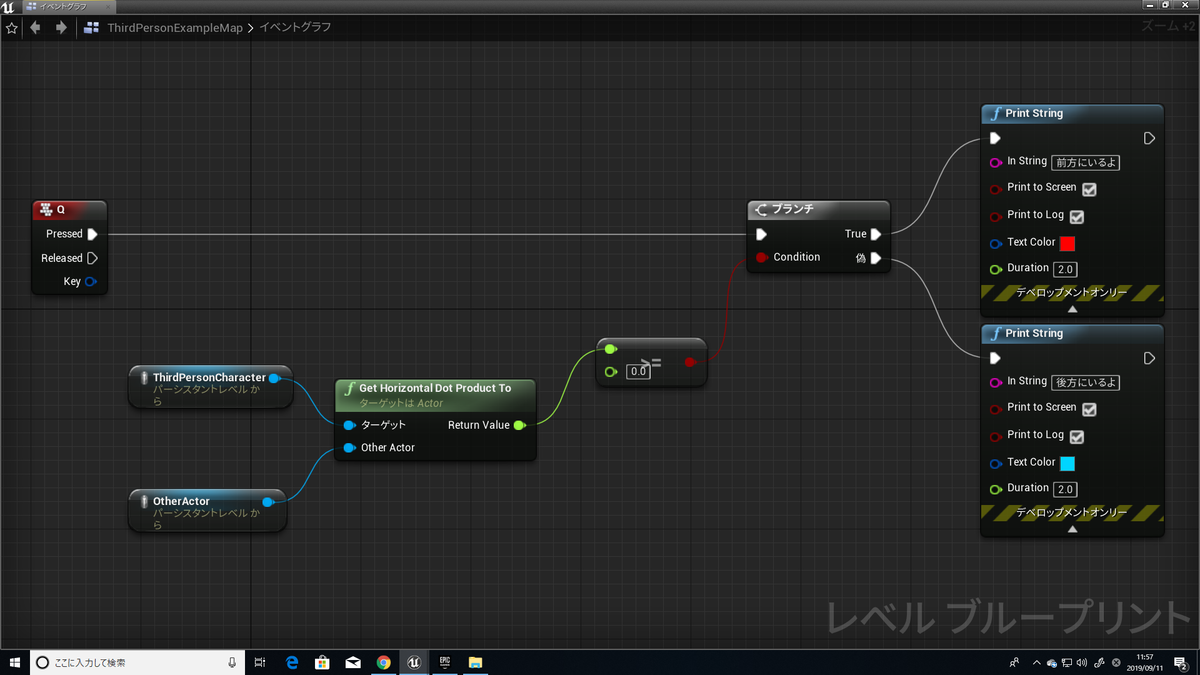Disable Print to Log on the lower Print String node

1078,435
